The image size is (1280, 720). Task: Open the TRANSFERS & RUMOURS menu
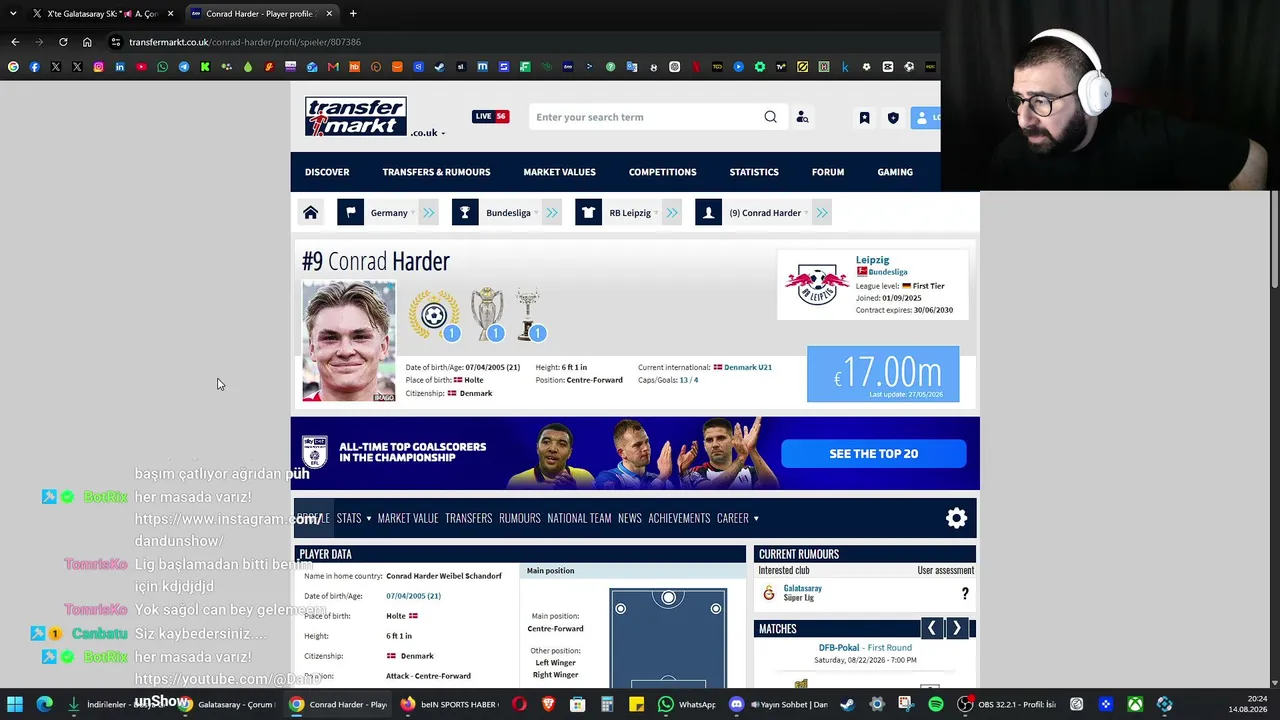pyautogui.click(x=436, y=172)
